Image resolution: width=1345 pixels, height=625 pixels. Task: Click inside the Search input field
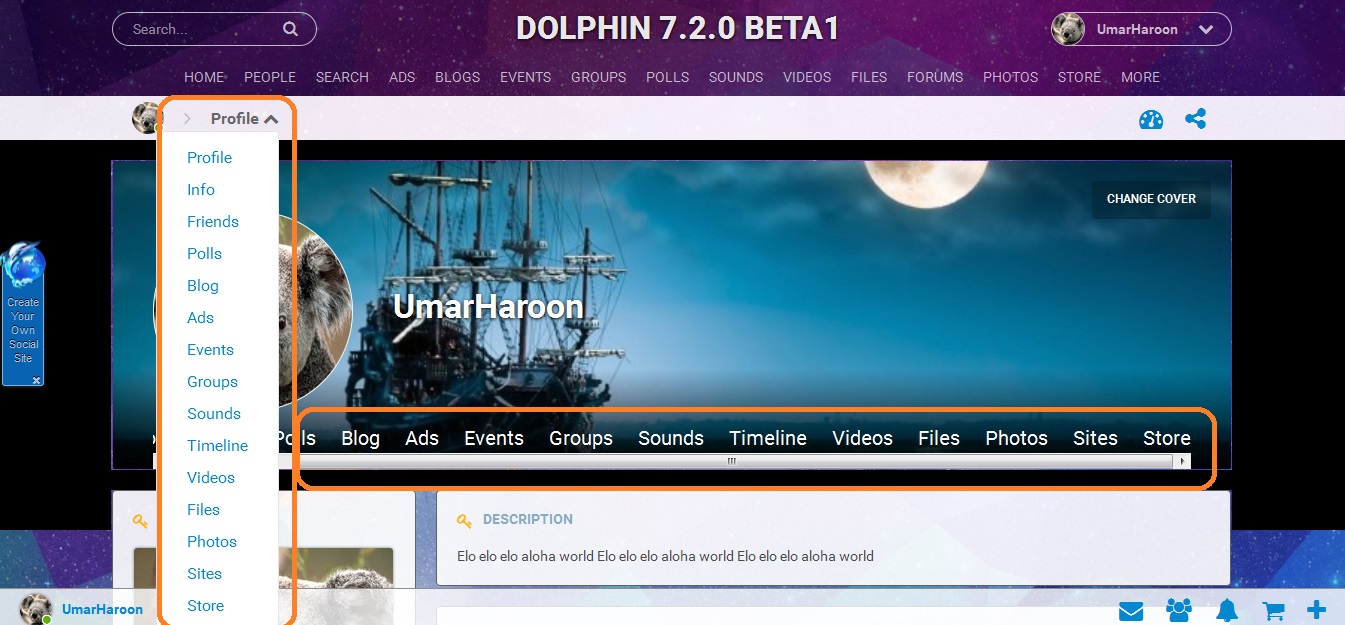[200, 29]
